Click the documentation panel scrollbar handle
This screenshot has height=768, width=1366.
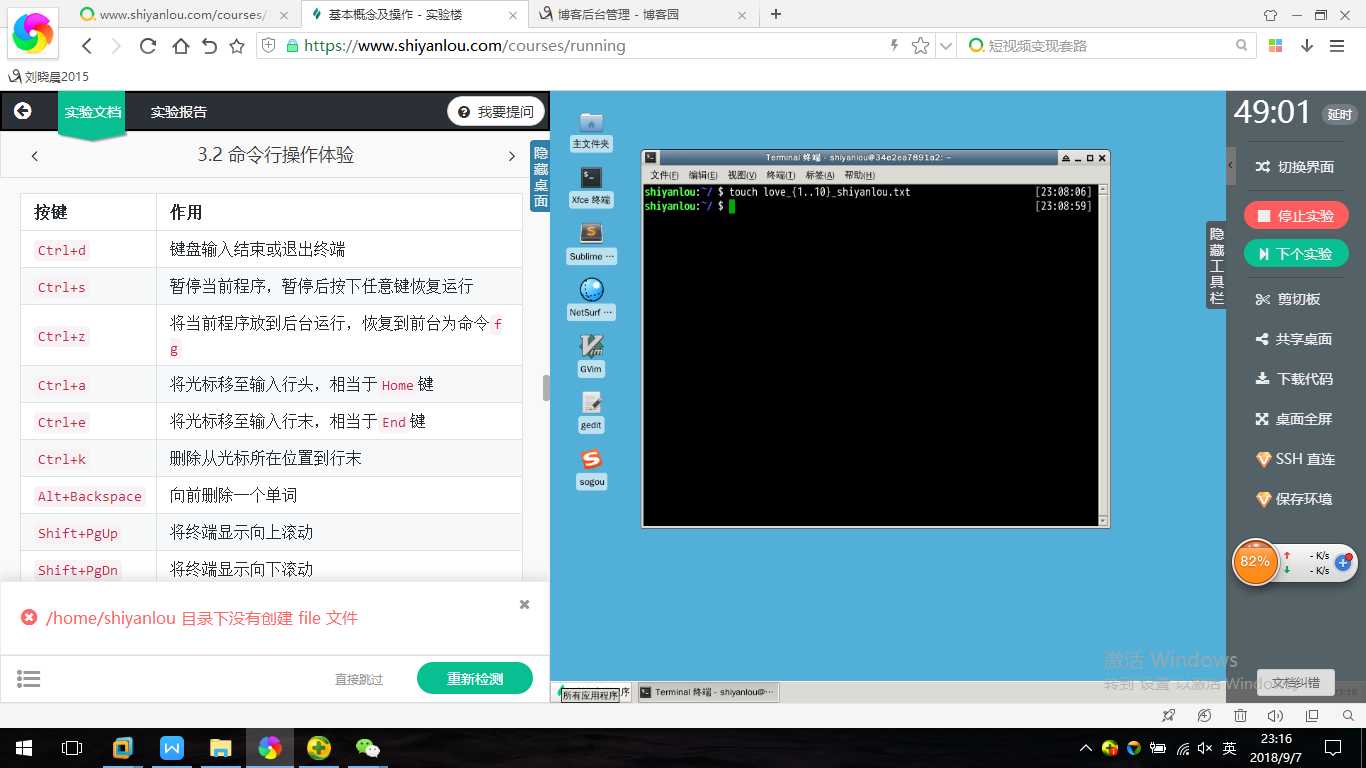546,387
